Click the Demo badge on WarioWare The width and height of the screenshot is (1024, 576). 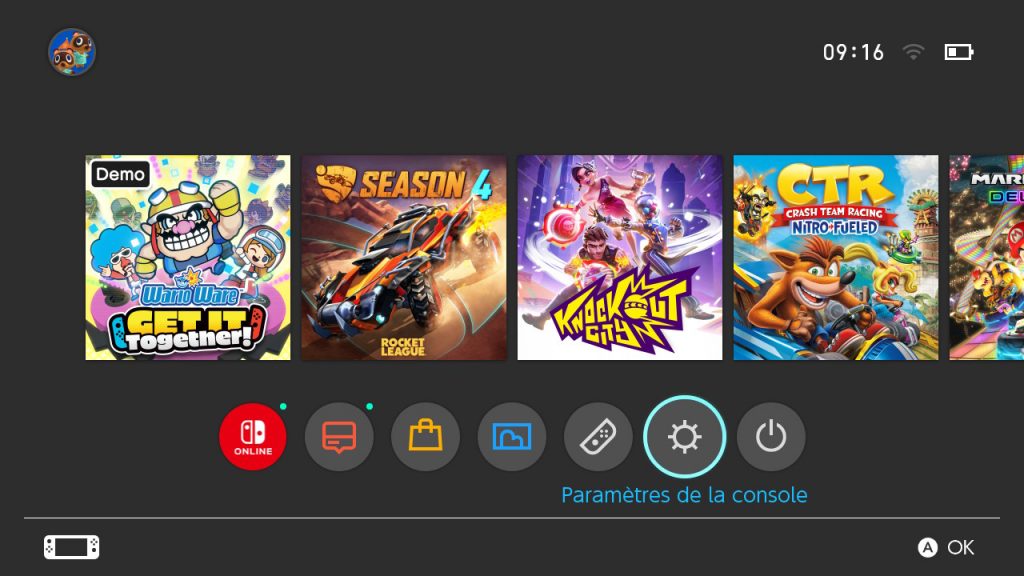tap(120, 174)
